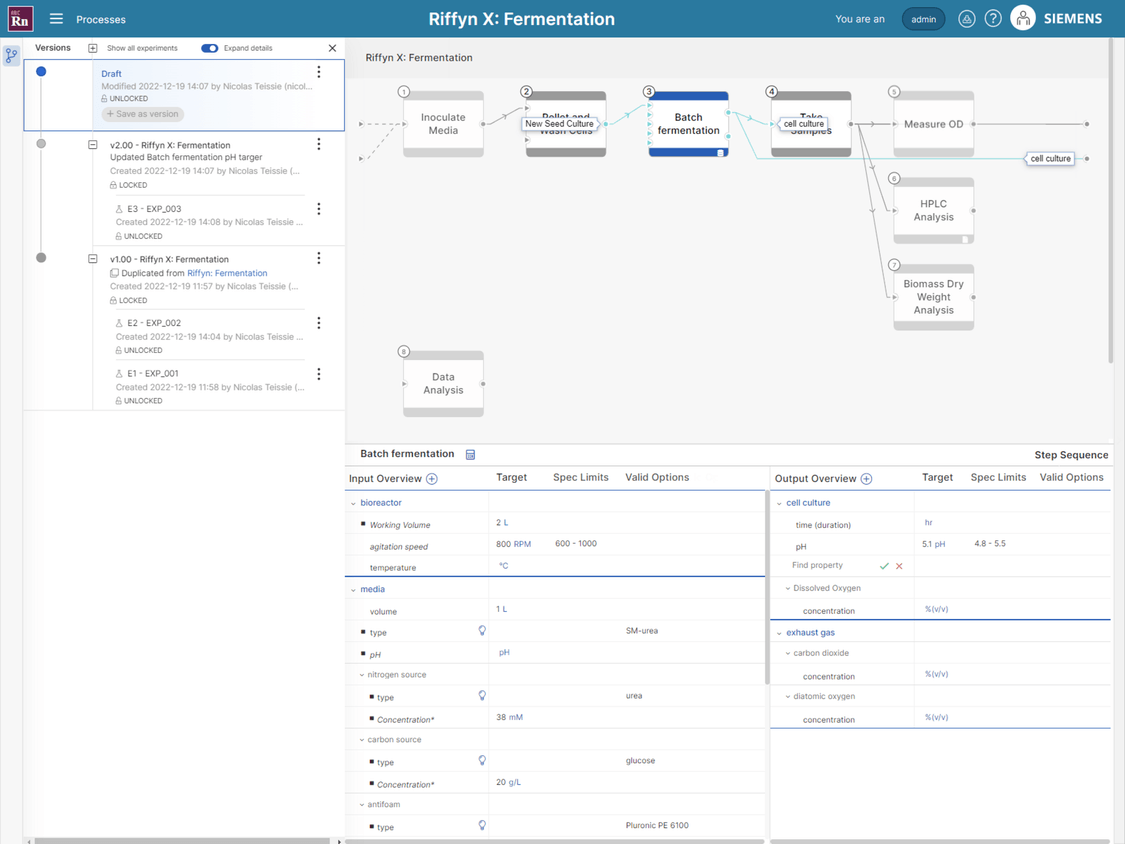
Task: Open the Processes menu item
Action: pos(103,19)
